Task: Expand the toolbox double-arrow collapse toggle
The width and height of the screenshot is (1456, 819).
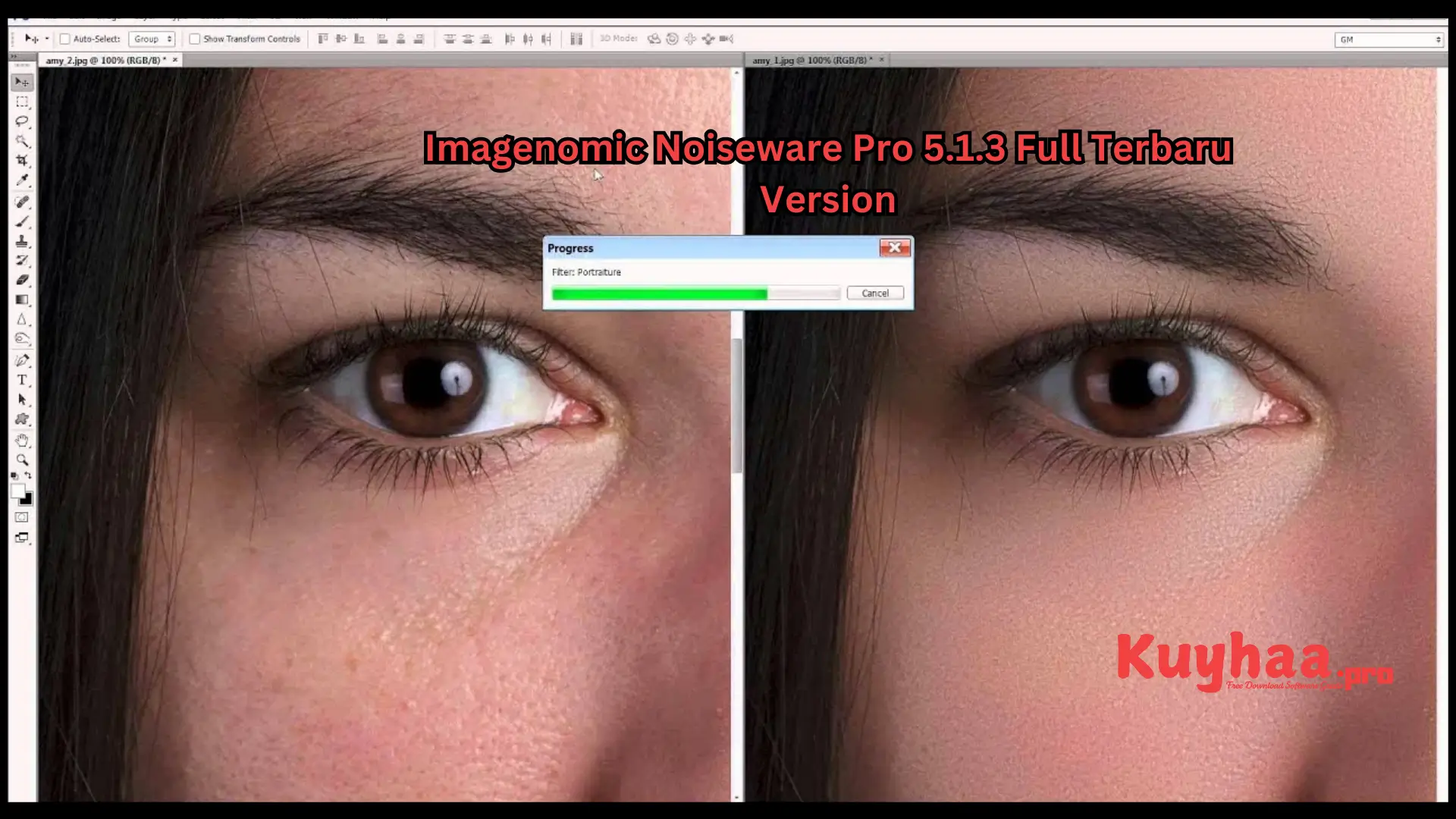Action: 13,55
